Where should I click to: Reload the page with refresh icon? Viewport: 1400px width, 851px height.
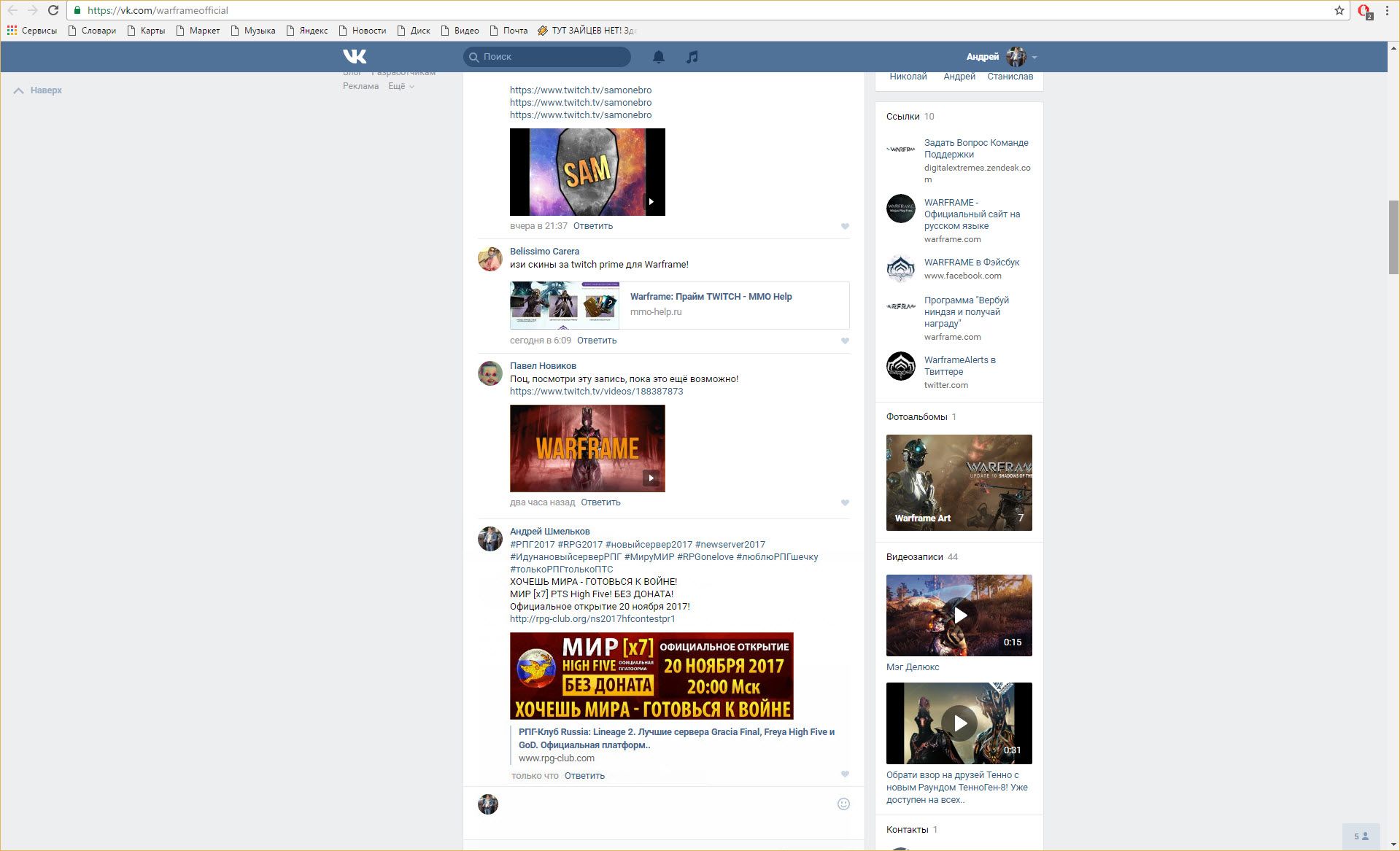53,10
